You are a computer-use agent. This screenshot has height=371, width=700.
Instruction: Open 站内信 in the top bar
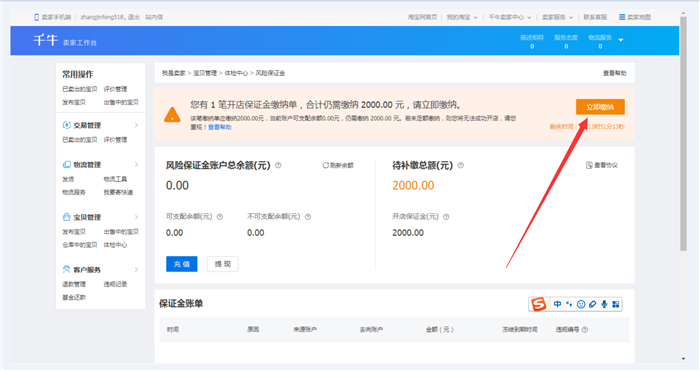point(154,17)
